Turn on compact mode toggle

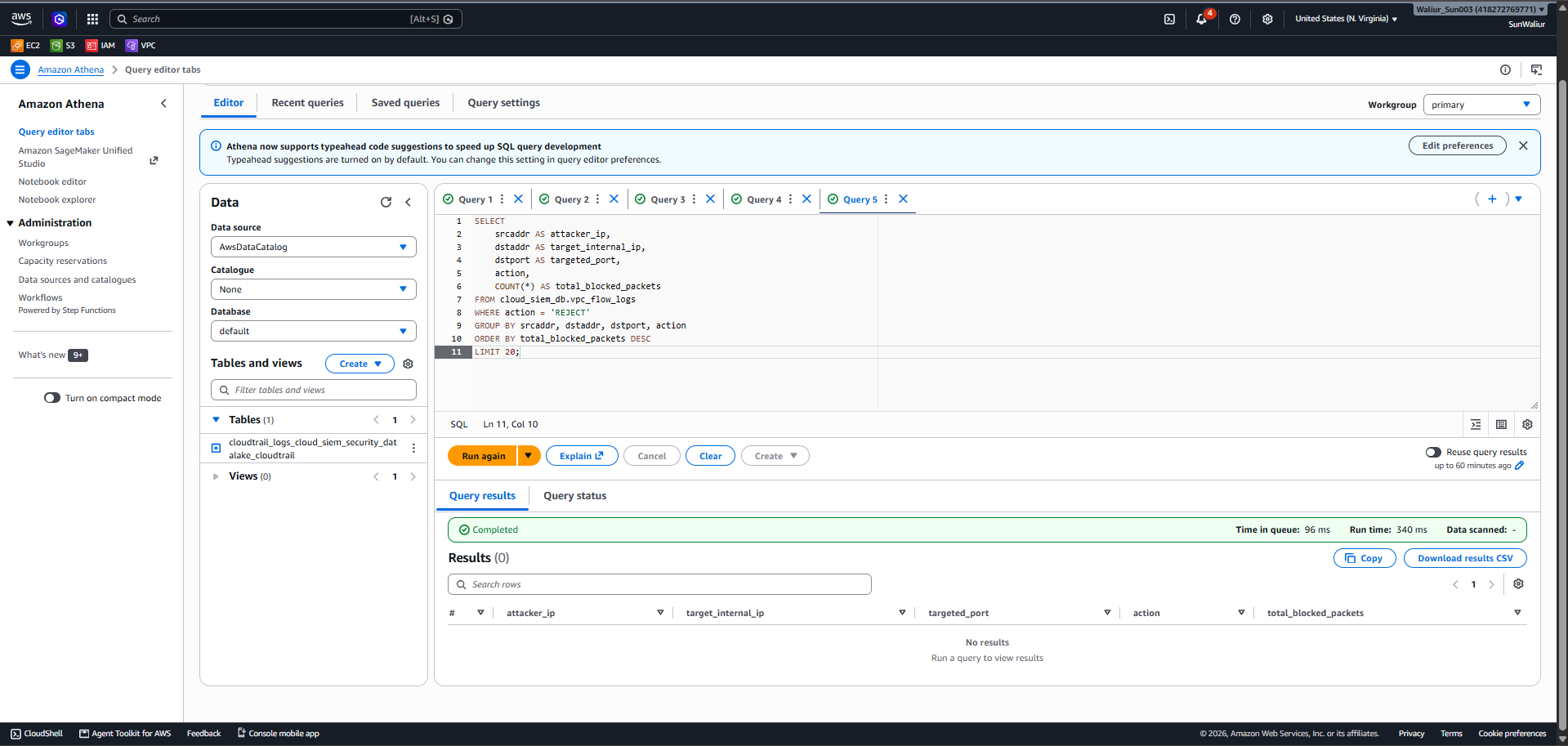[52, 398]
